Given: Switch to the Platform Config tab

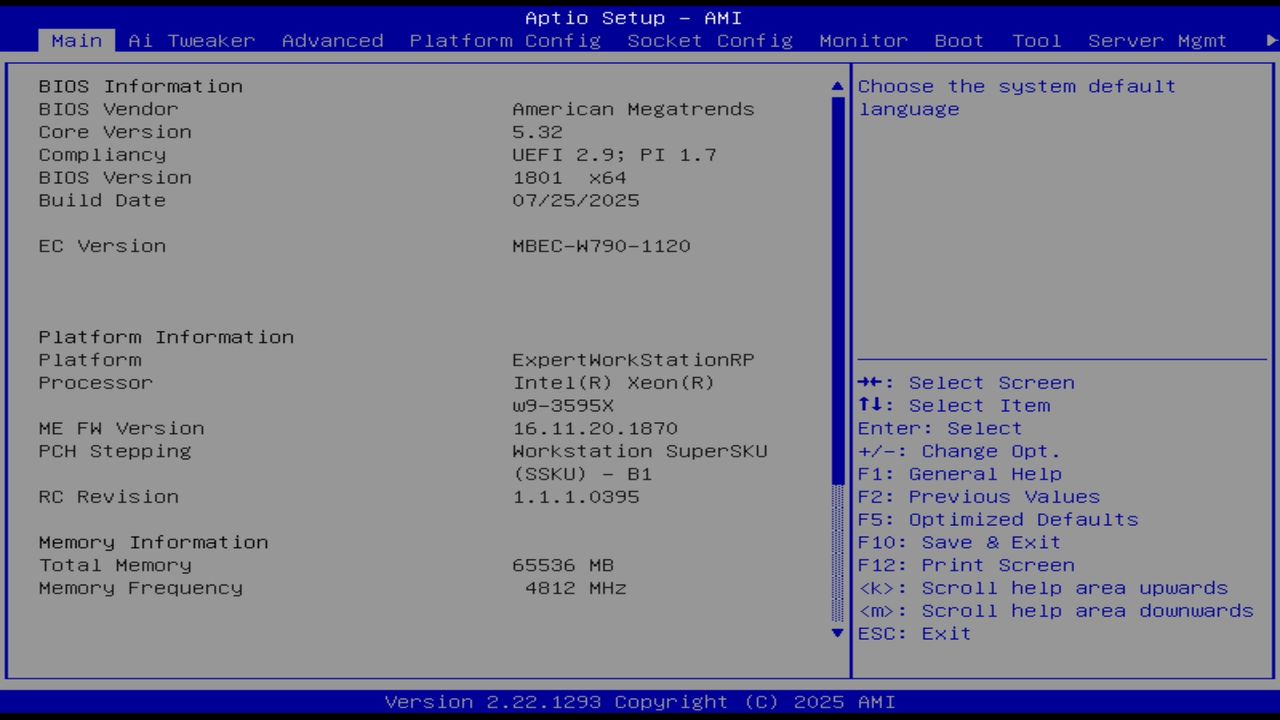Looking at the screenshot, I should pyautogui.click(x=504, y=41).
